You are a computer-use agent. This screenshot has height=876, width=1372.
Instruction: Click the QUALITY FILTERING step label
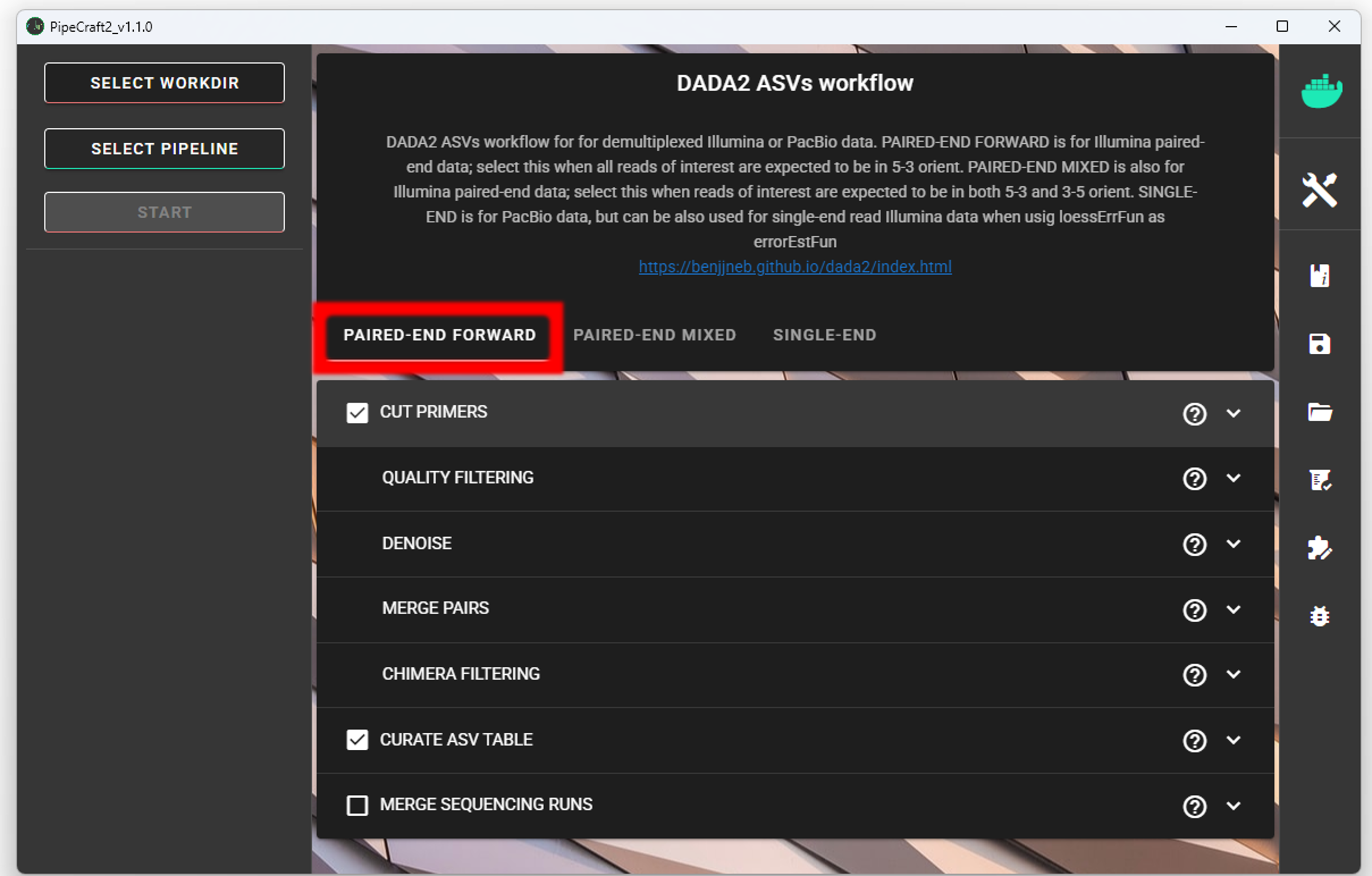(x=457, y=478)
